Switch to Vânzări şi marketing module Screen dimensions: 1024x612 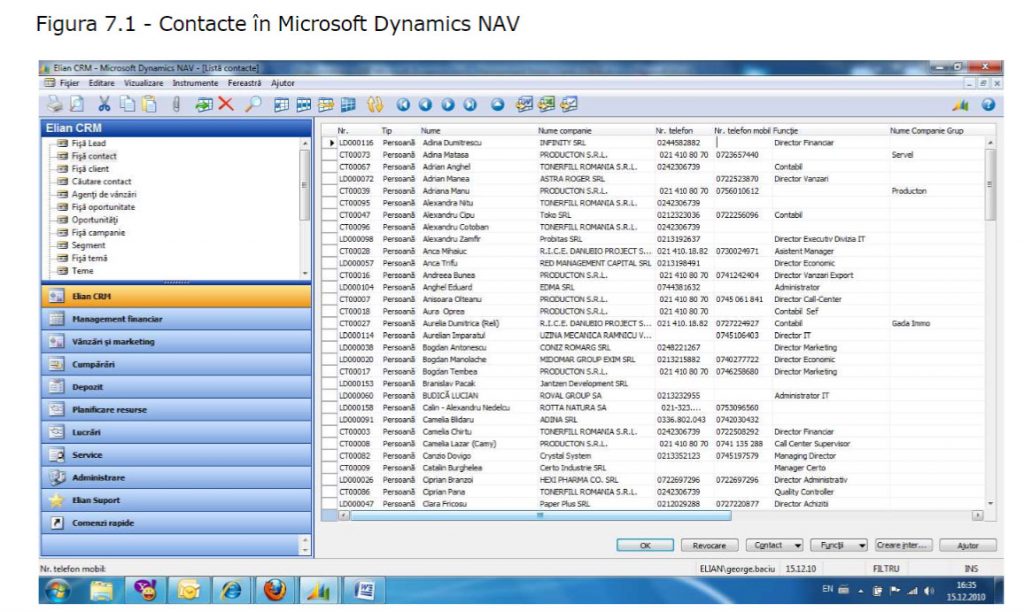[176, 342]
